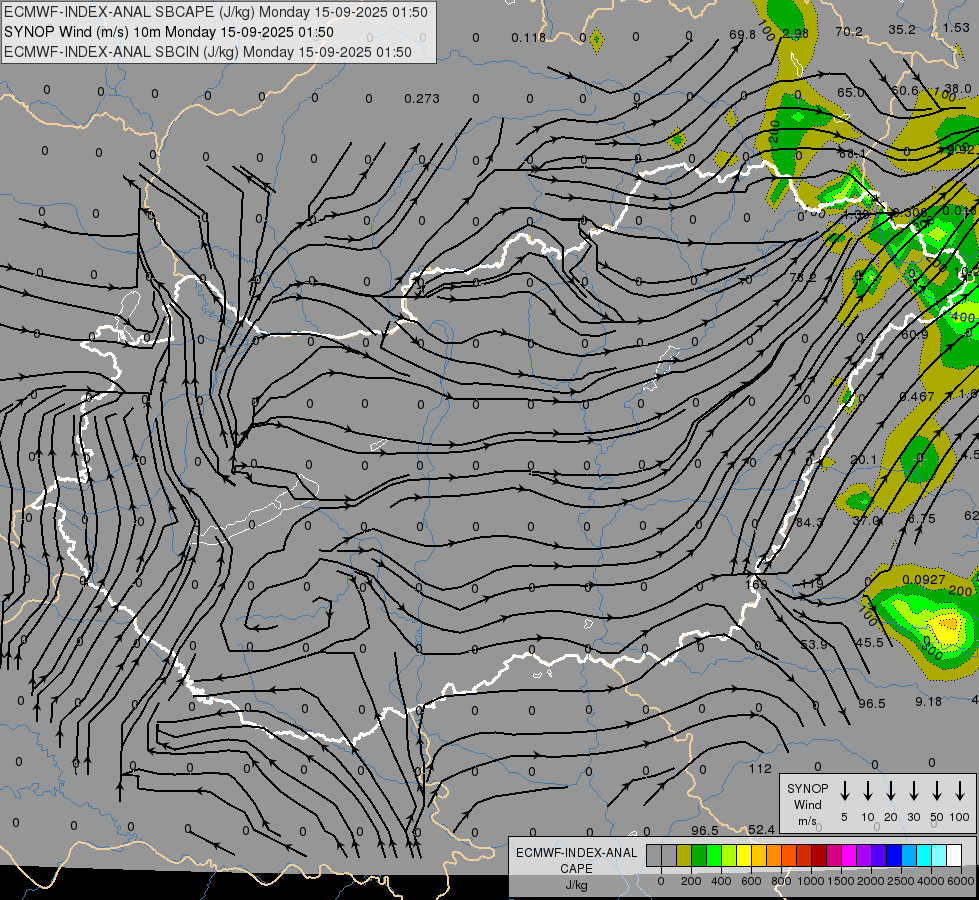Image resolution: width=979 pixels, height=900 pixels.
Task: Click the 6000 tick label on CAPE scale
Action: pyautogui.click(x=961, y=881)
